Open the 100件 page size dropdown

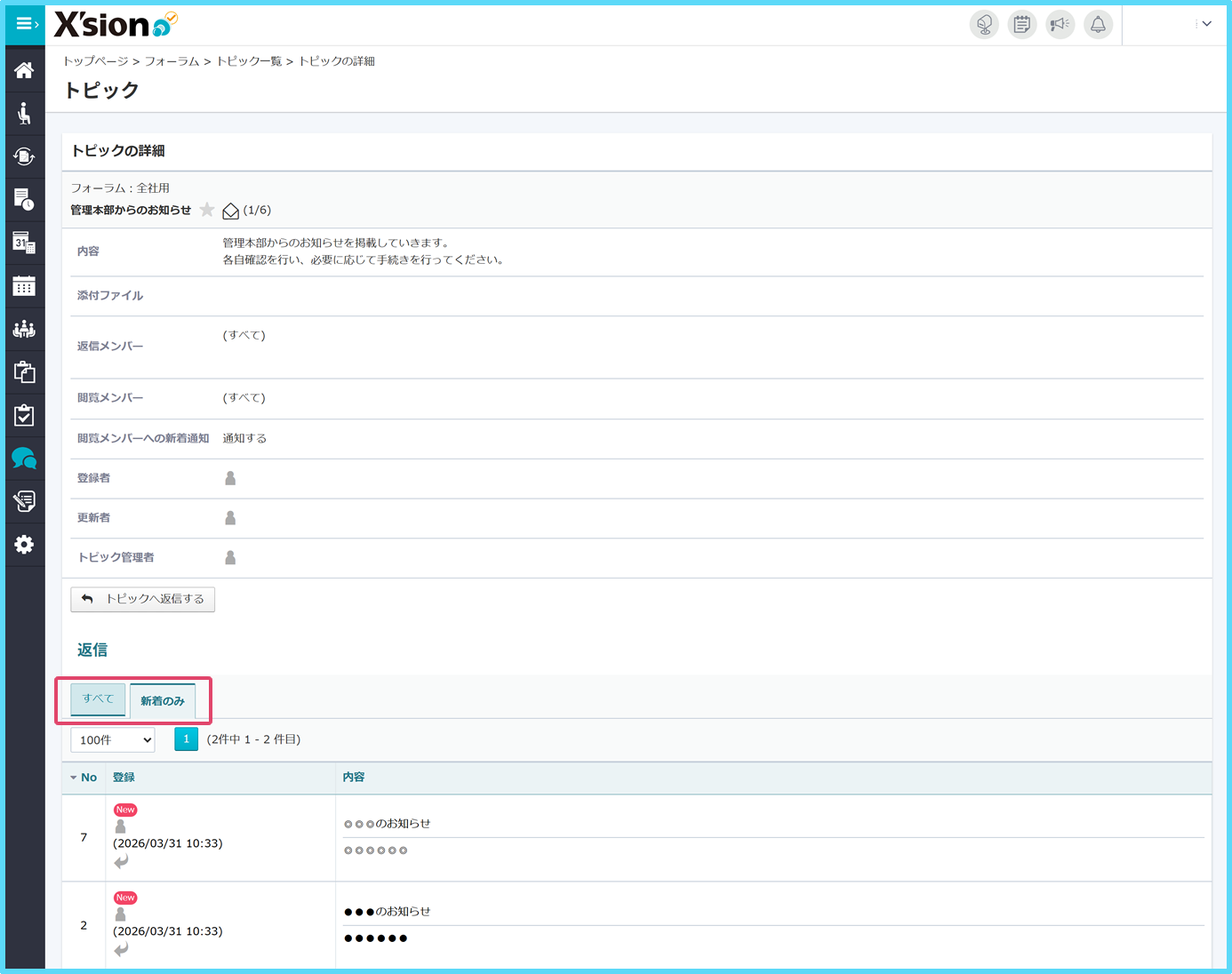(113, 739)
